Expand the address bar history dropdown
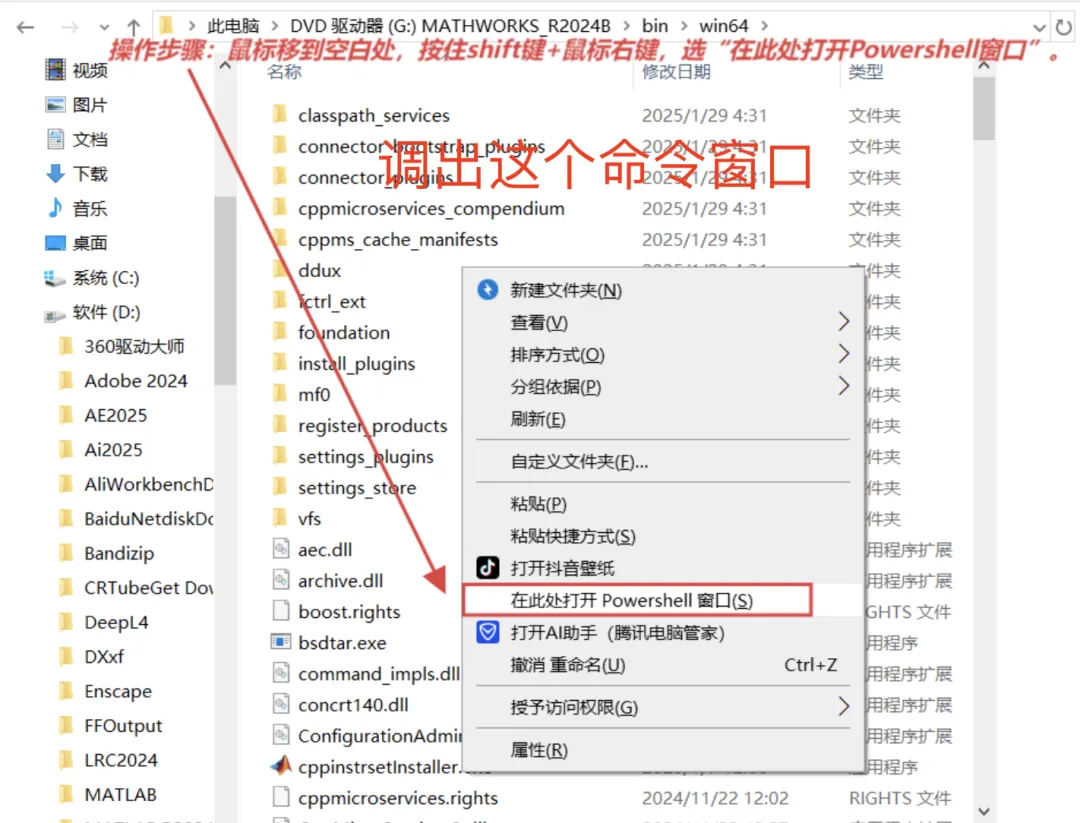The image size is (1080, 823). 1039,28
